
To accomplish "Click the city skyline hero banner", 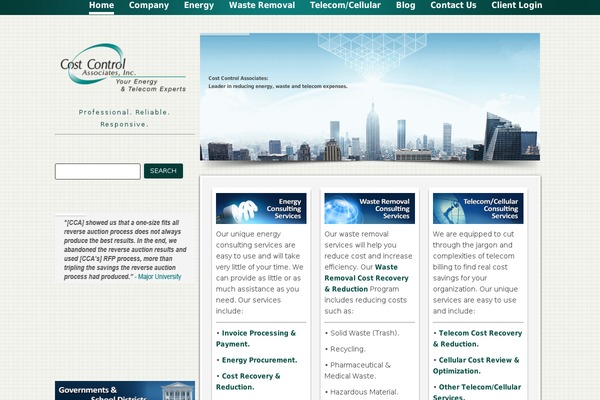I will tap(370, 97).
